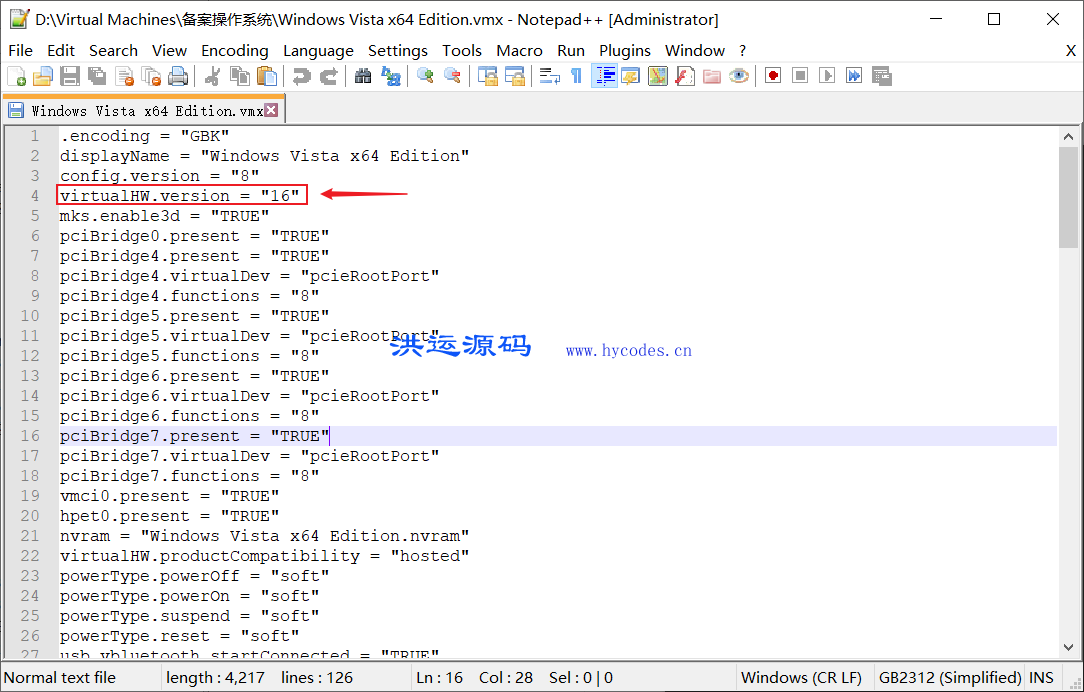The image size is (1084, 692).
Task: Stop macro recording
Action: pyautogui.click(x=800, y=76)
